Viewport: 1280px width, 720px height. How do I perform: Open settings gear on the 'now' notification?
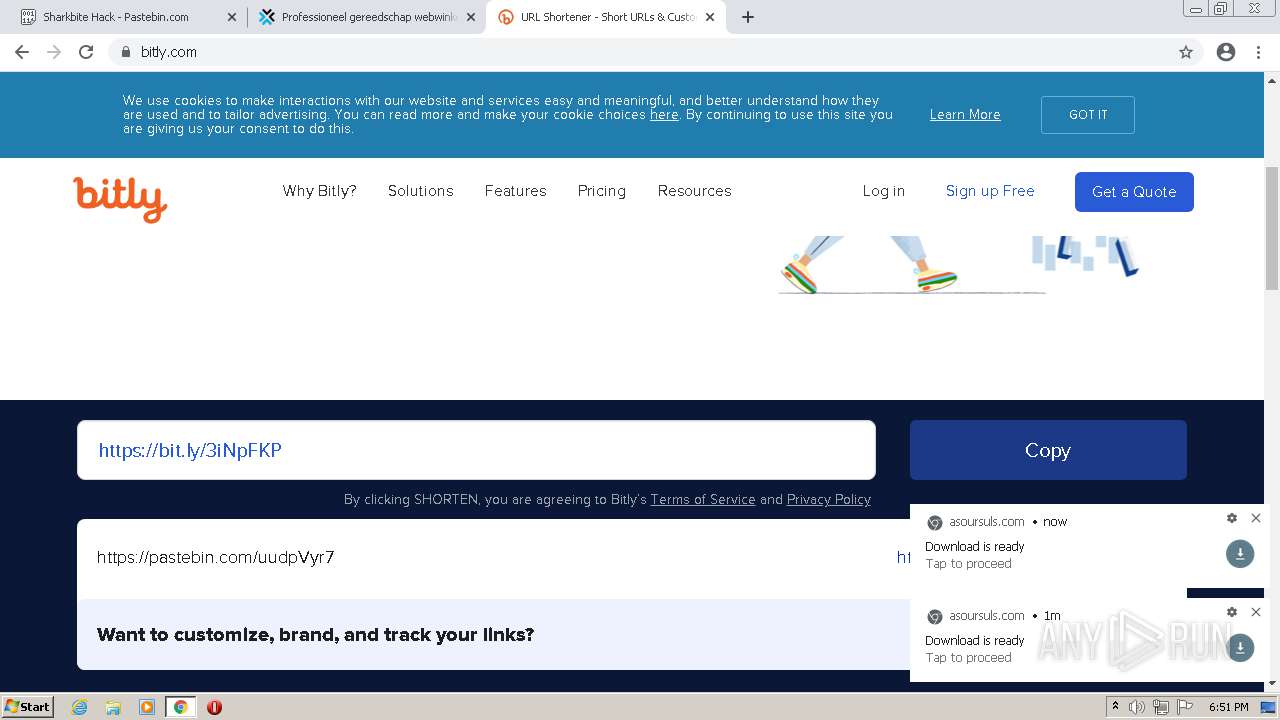(x=1232, y=518)
